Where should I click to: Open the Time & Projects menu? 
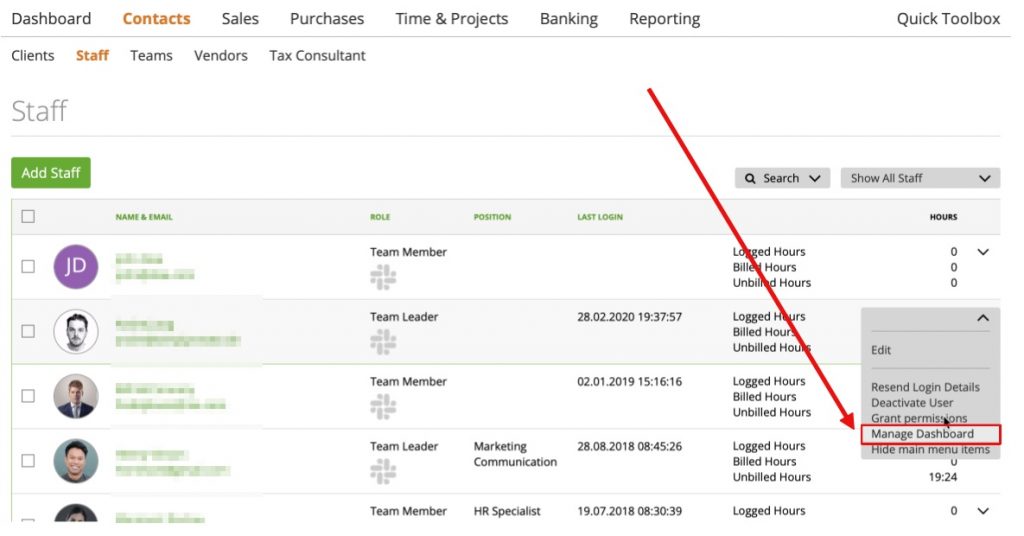(x=452, y=19)
